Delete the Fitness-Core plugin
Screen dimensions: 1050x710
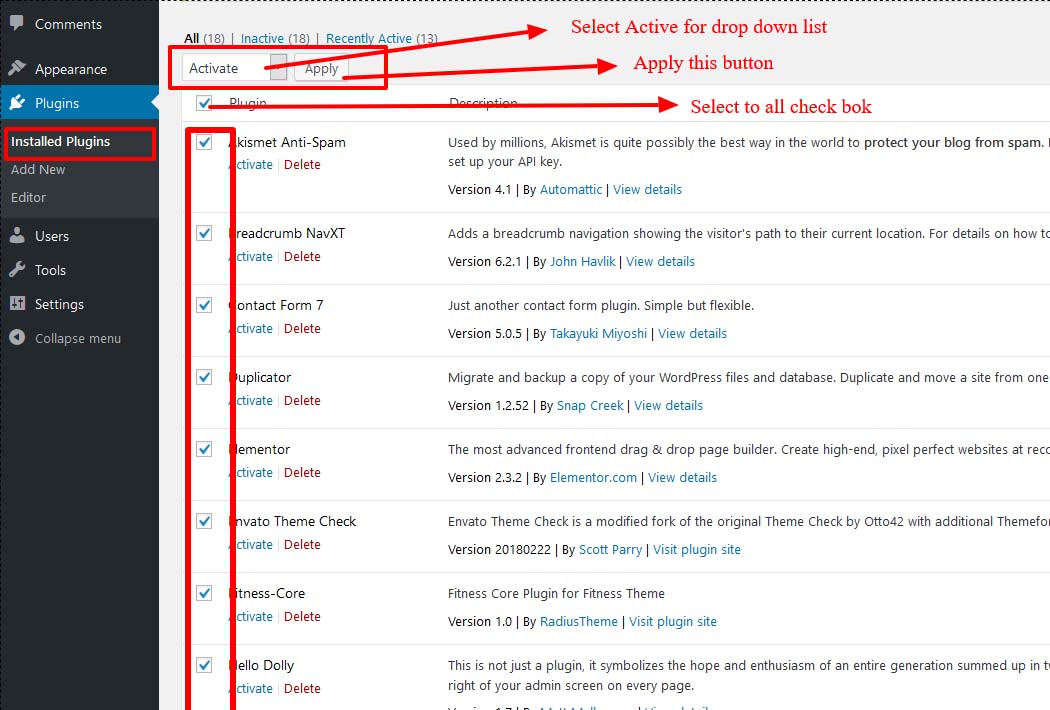point(302,616)
